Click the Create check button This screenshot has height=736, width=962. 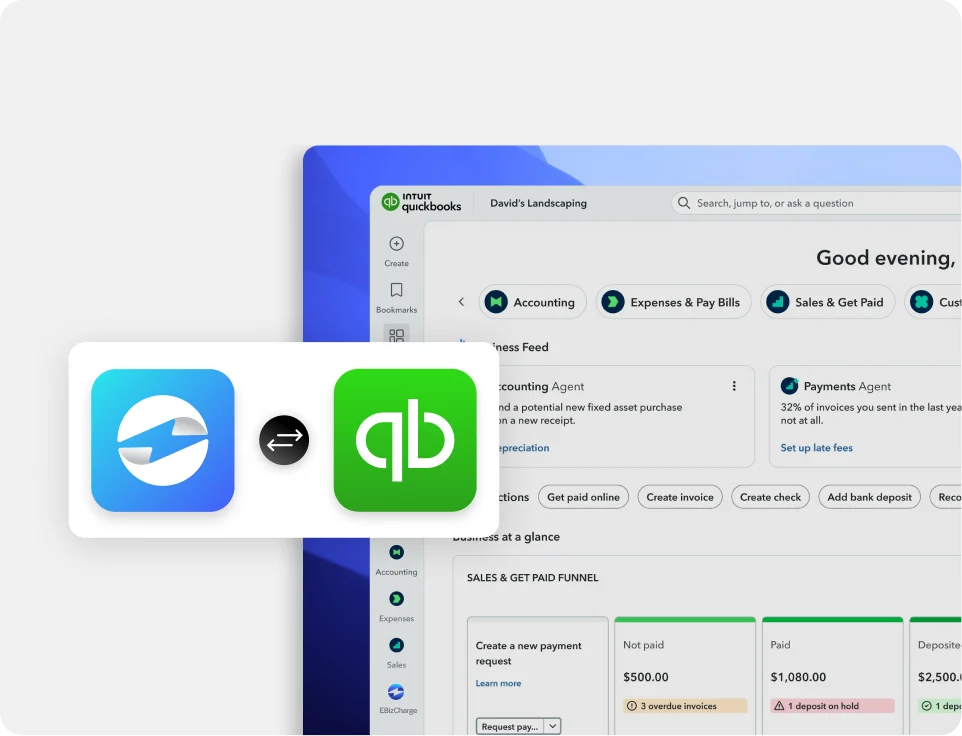pos(771,497)
